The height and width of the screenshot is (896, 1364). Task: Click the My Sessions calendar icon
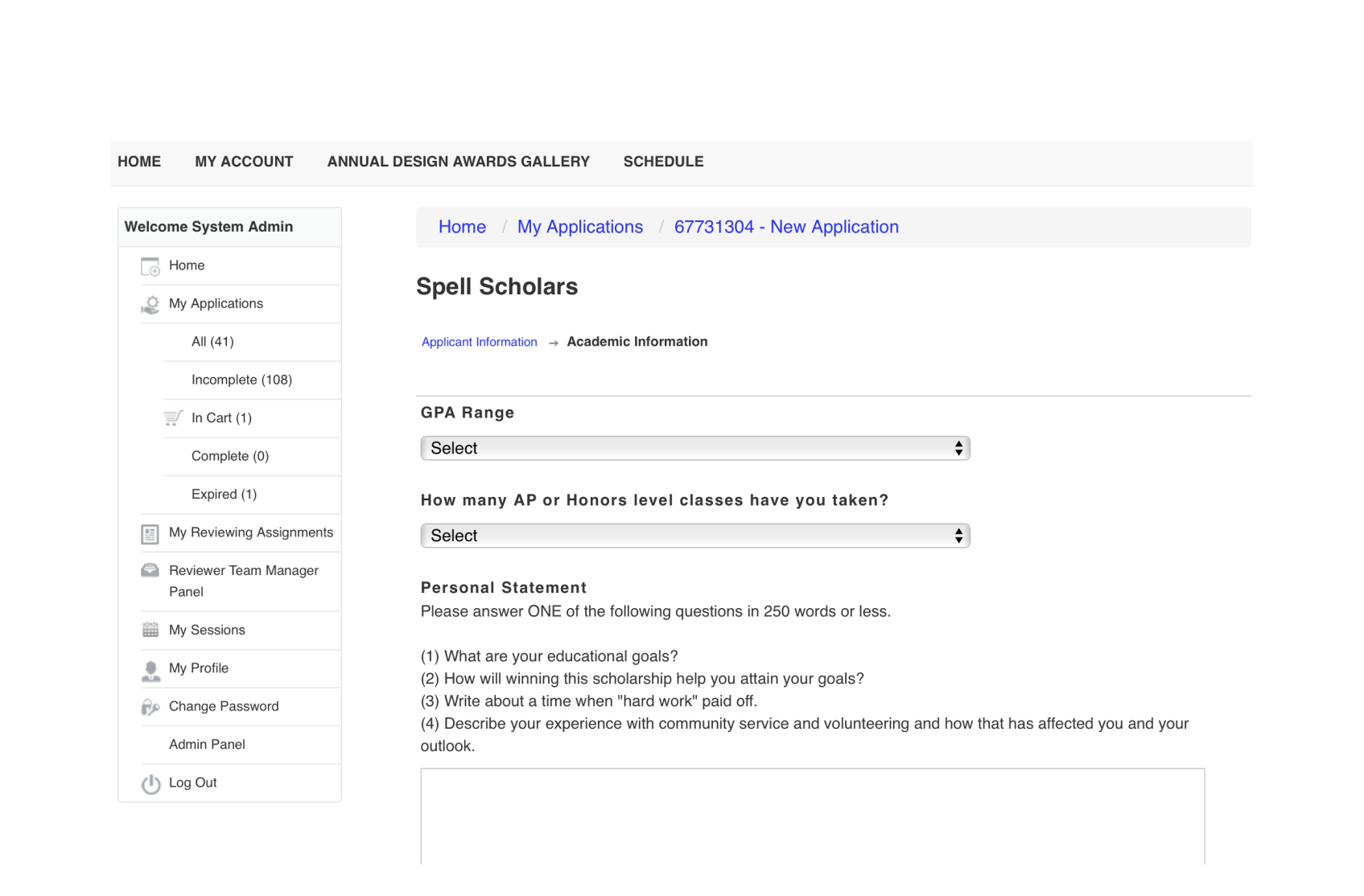point(150,631)
